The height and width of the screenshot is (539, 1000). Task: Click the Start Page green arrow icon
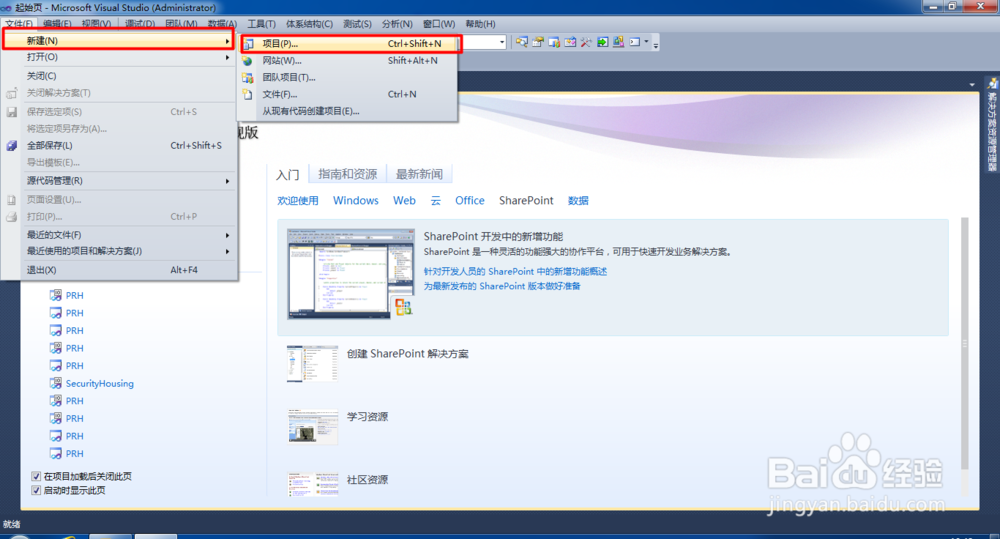coord(602,42)
